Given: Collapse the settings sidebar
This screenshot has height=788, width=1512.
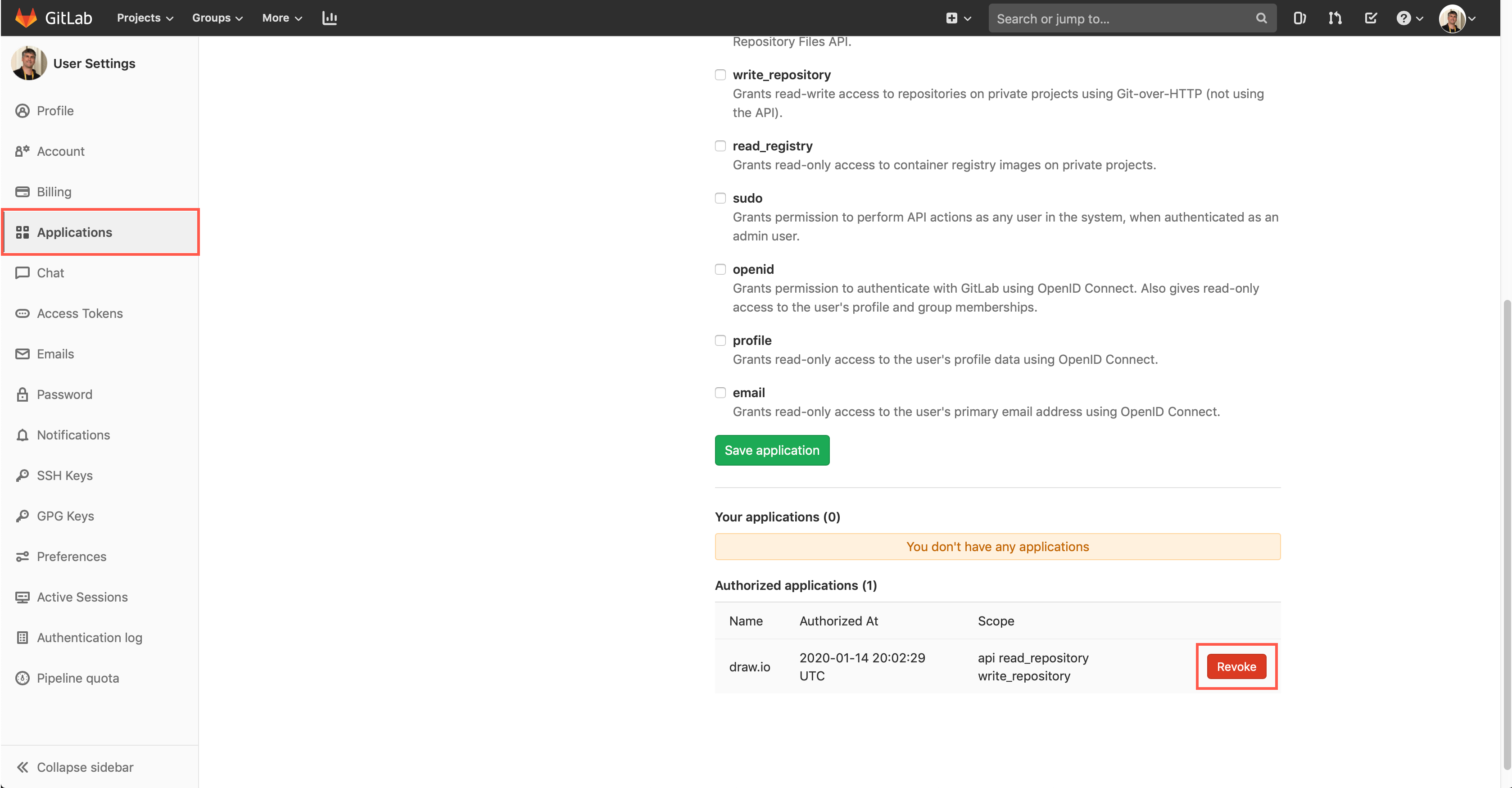Looking at the screenshot, I should tap(85, 767).
